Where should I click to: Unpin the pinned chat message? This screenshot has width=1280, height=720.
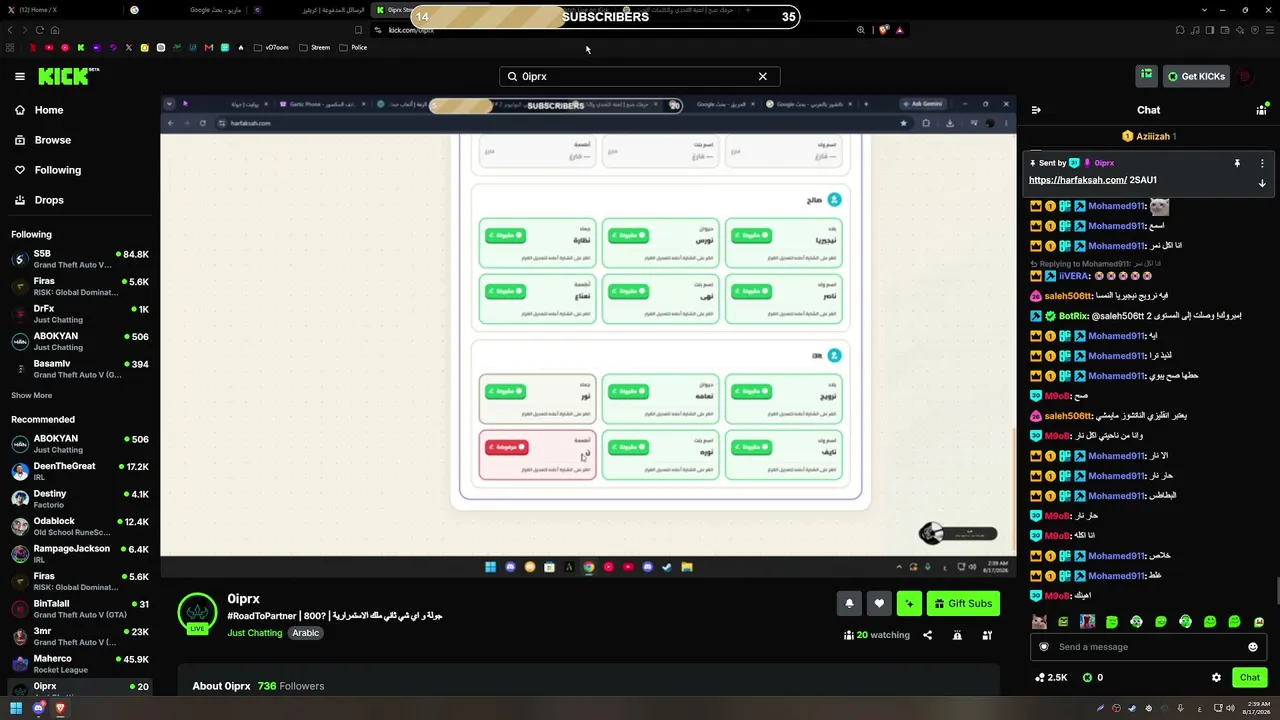click(1237, 163)
